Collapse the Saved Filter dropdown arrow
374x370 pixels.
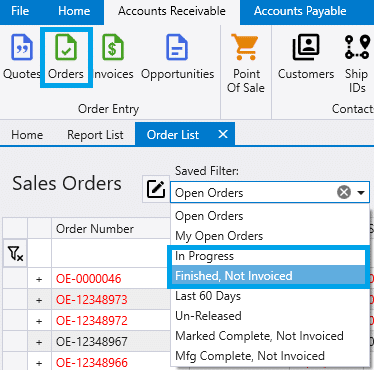(x=361, y=193)
